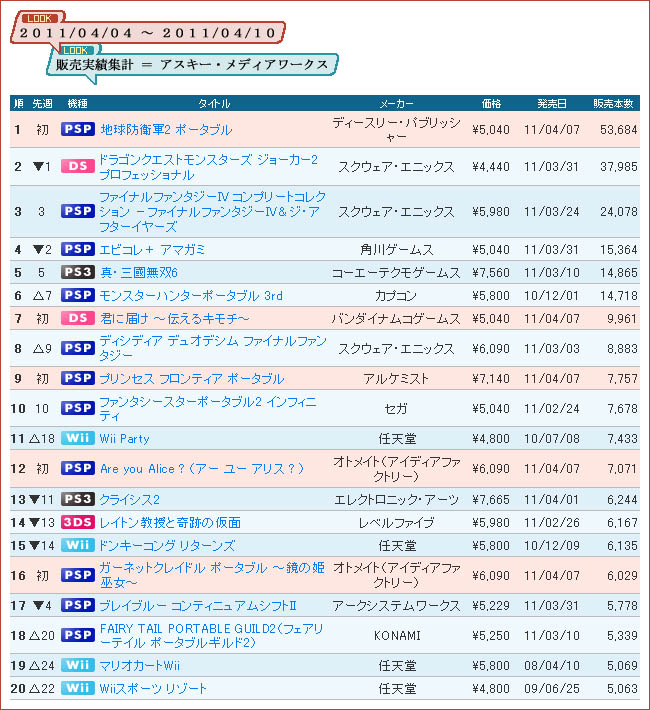Click PSP badge beside ファイナルファンタジーIV

coord(78,211)
